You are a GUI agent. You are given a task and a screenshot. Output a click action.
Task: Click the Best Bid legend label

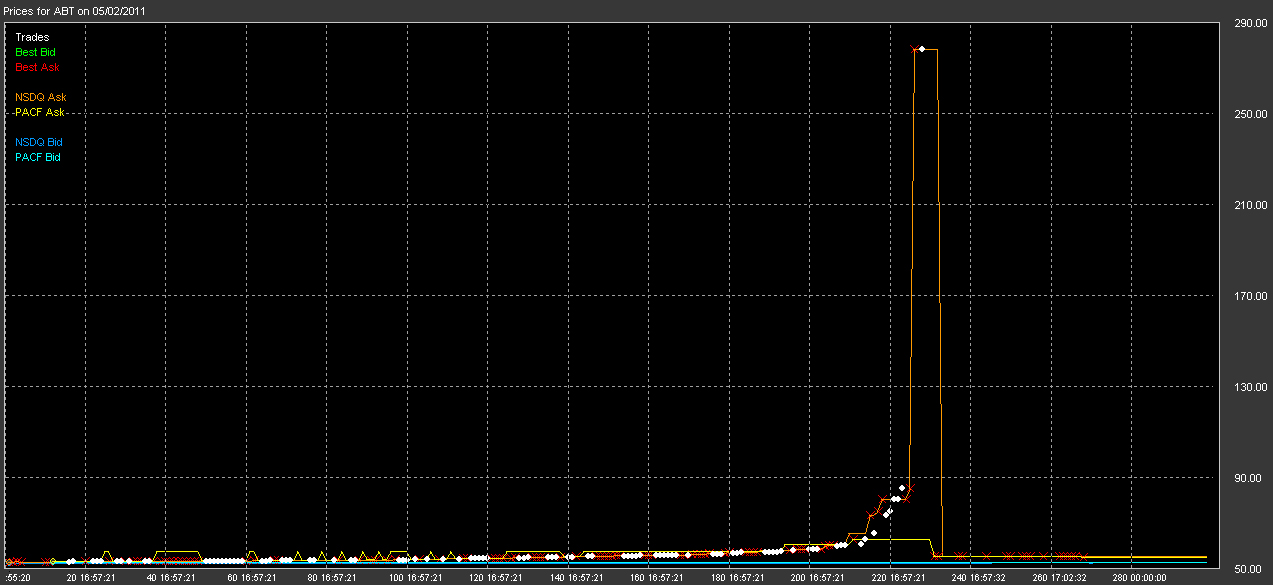tap(36, 52)
